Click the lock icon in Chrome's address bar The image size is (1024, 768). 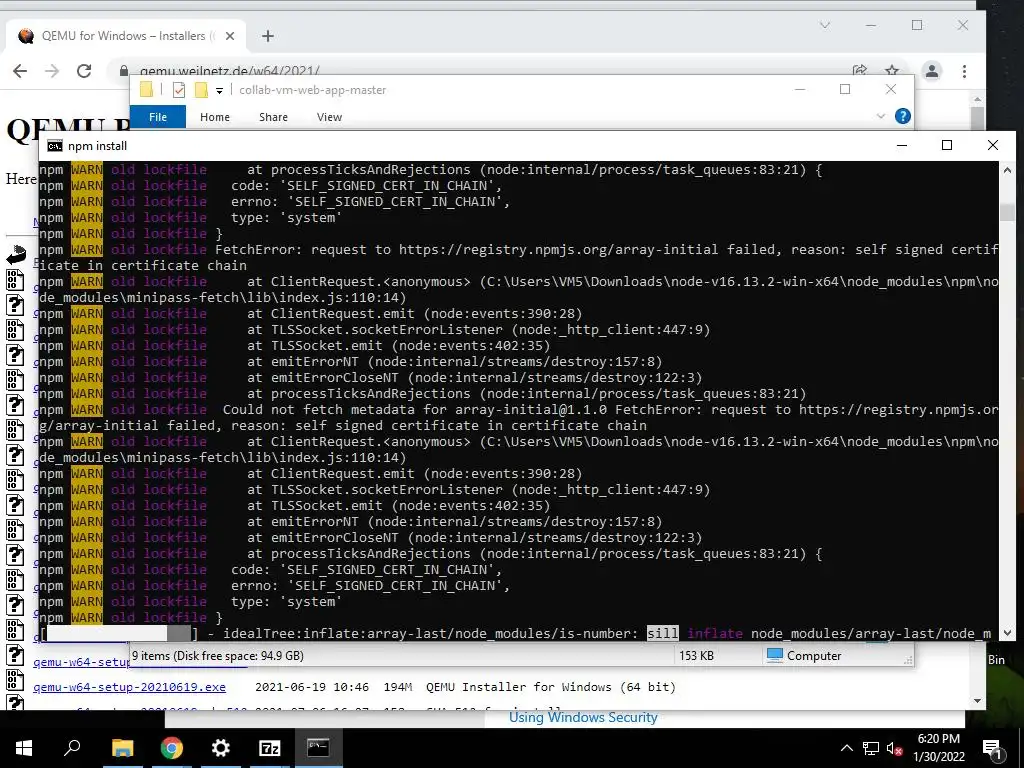pyautogui.click(x=123, y=71)
